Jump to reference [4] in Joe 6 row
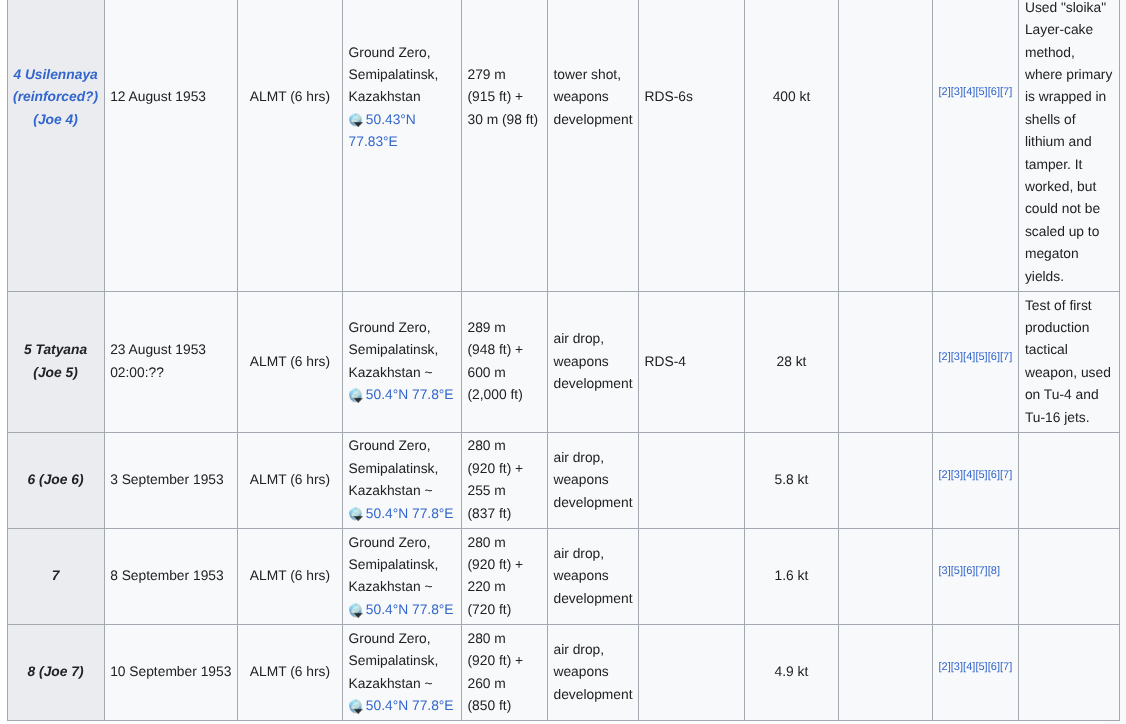Screen dimensions: 1126x724 coord(969,475)
